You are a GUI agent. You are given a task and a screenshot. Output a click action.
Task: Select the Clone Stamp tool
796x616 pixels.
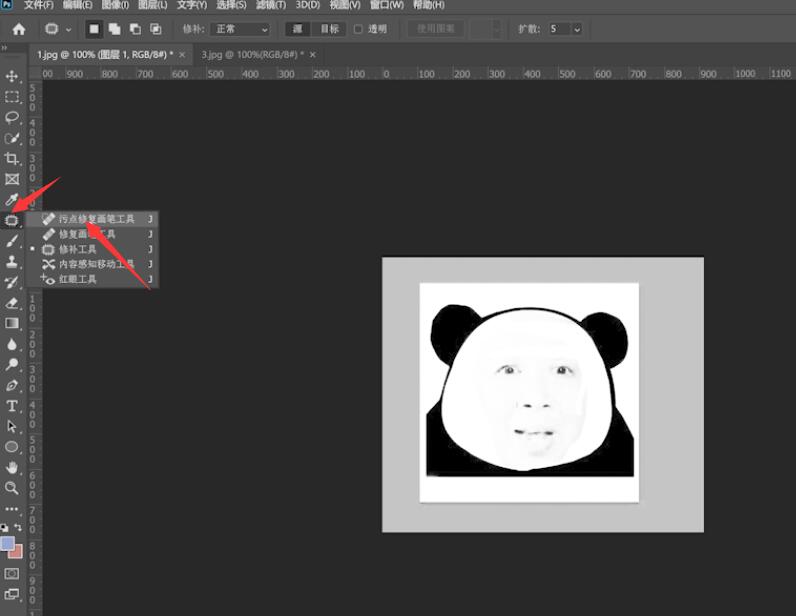pos(12,261)
